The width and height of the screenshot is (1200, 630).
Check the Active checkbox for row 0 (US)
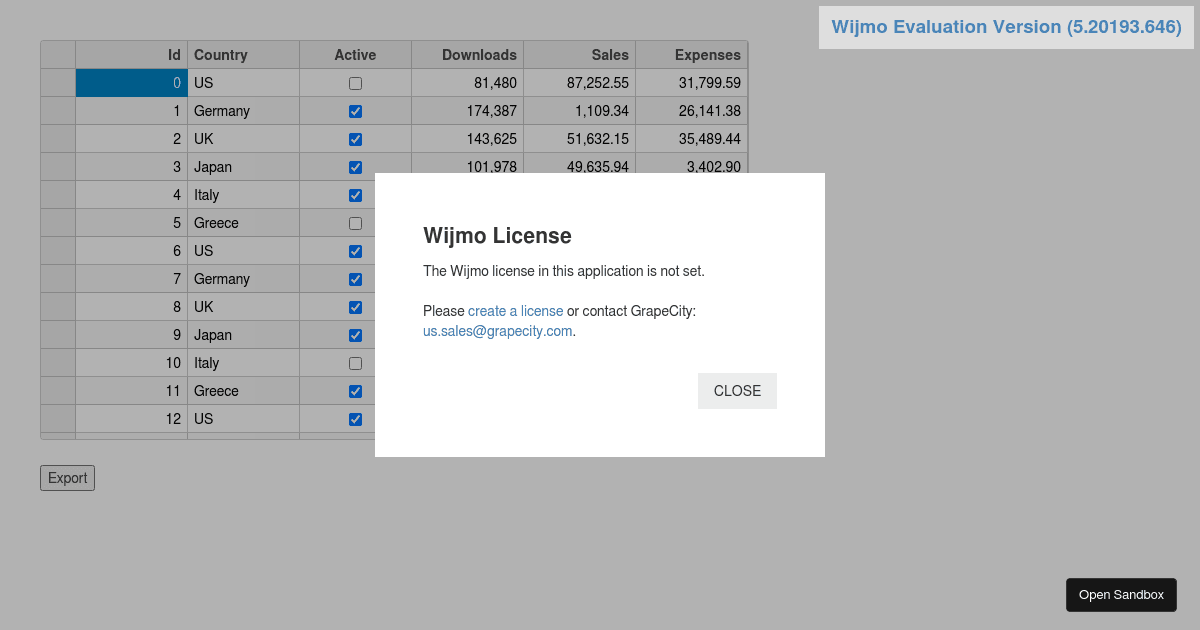355,83
